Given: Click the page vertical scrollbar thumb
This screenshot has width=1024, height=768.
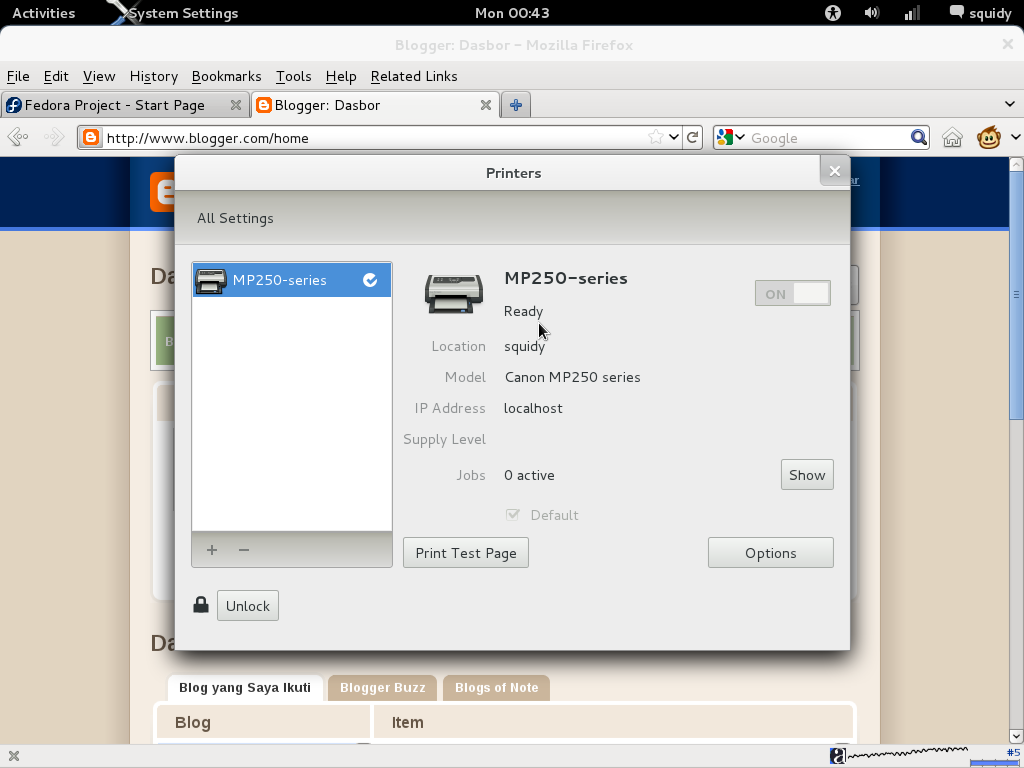Looking at the screenshot, I should [1016, 296].
